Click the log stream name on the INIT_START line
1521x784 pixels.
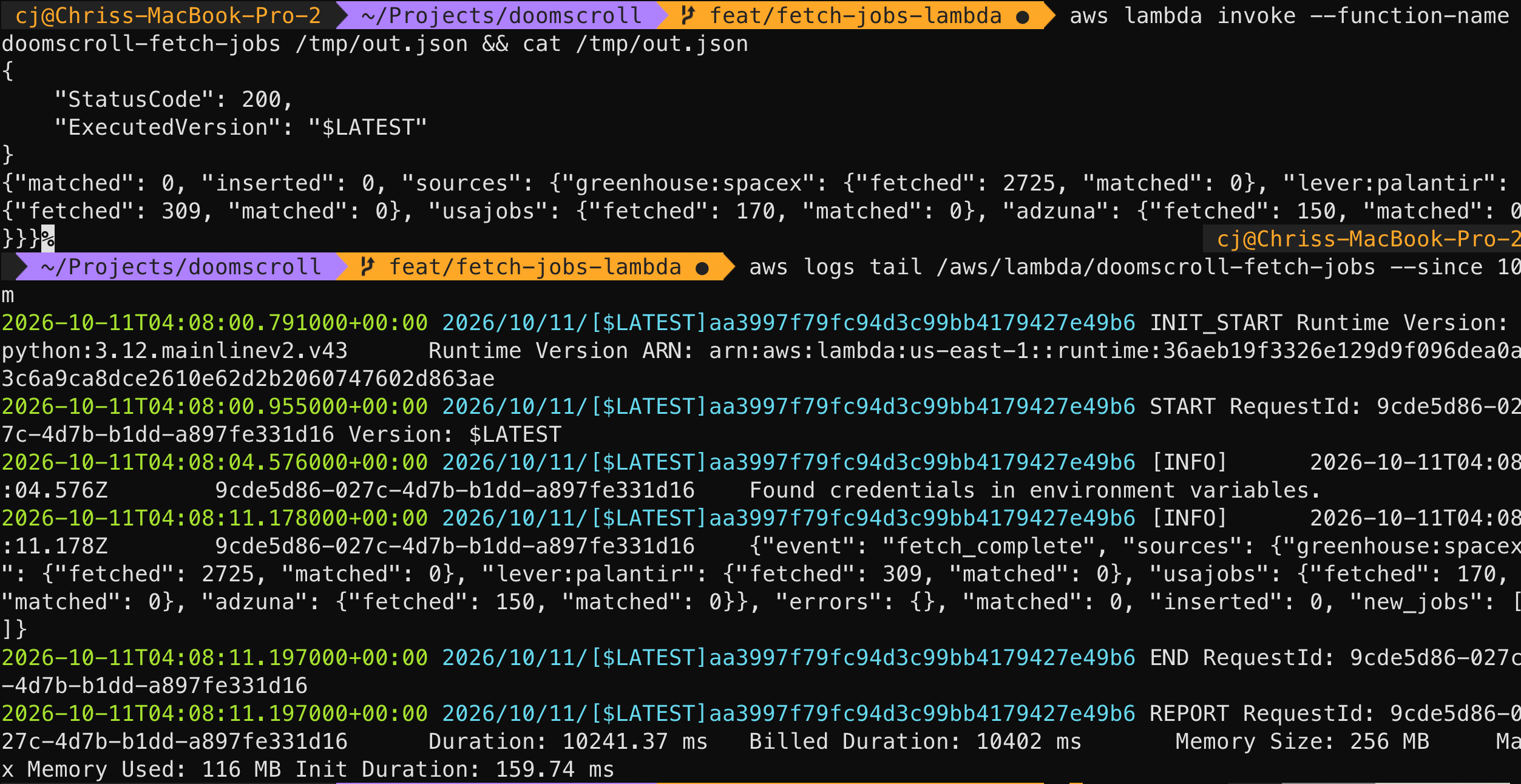(788, 322)
